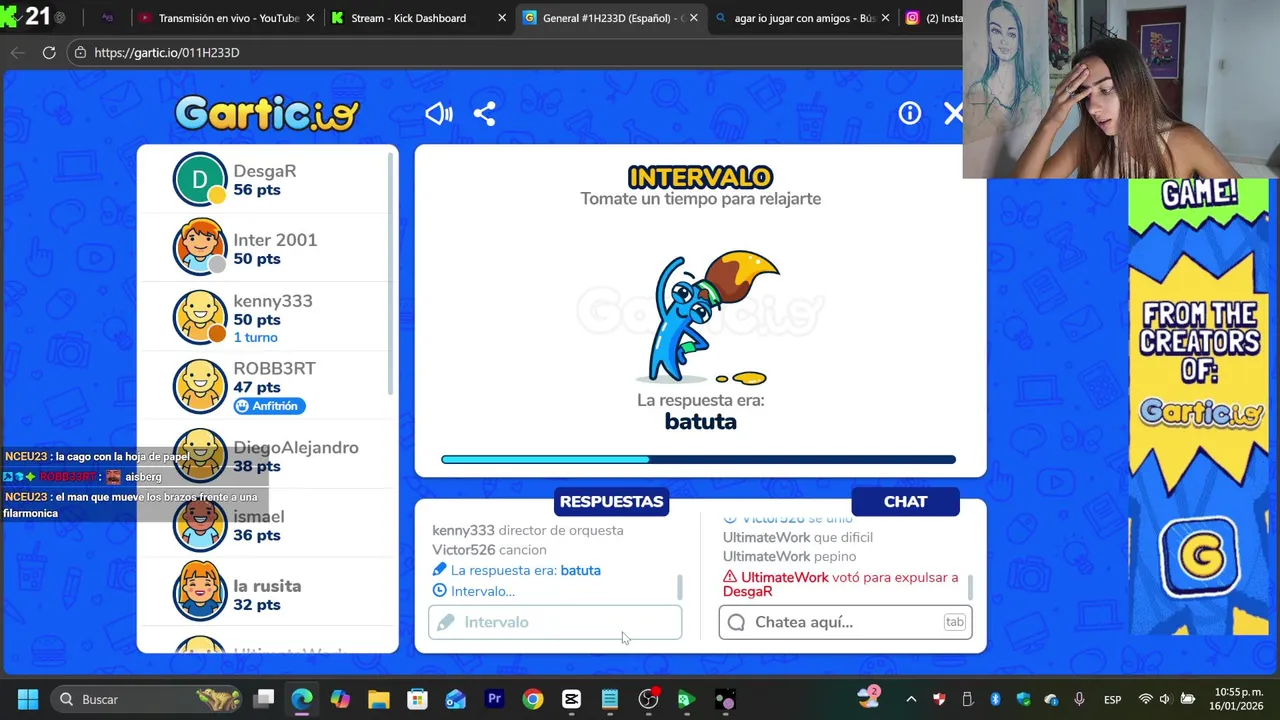Click the answers panel scrollbar

(680, 587)
